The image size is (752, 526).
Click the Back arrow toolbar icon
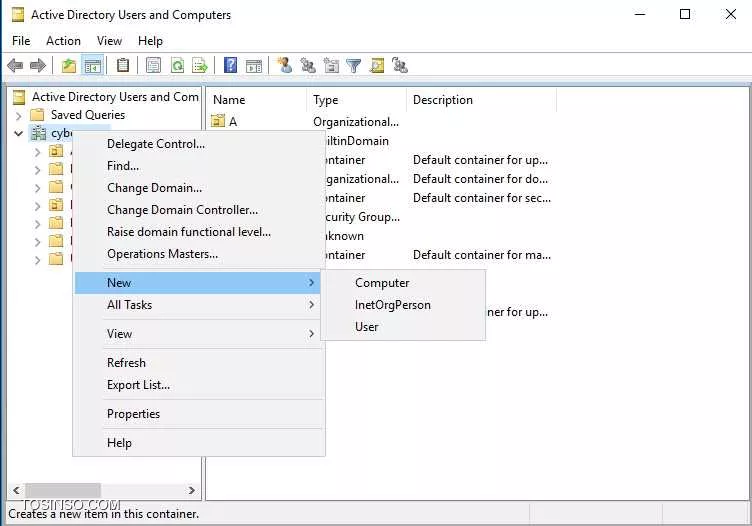[x=15, y=65]
